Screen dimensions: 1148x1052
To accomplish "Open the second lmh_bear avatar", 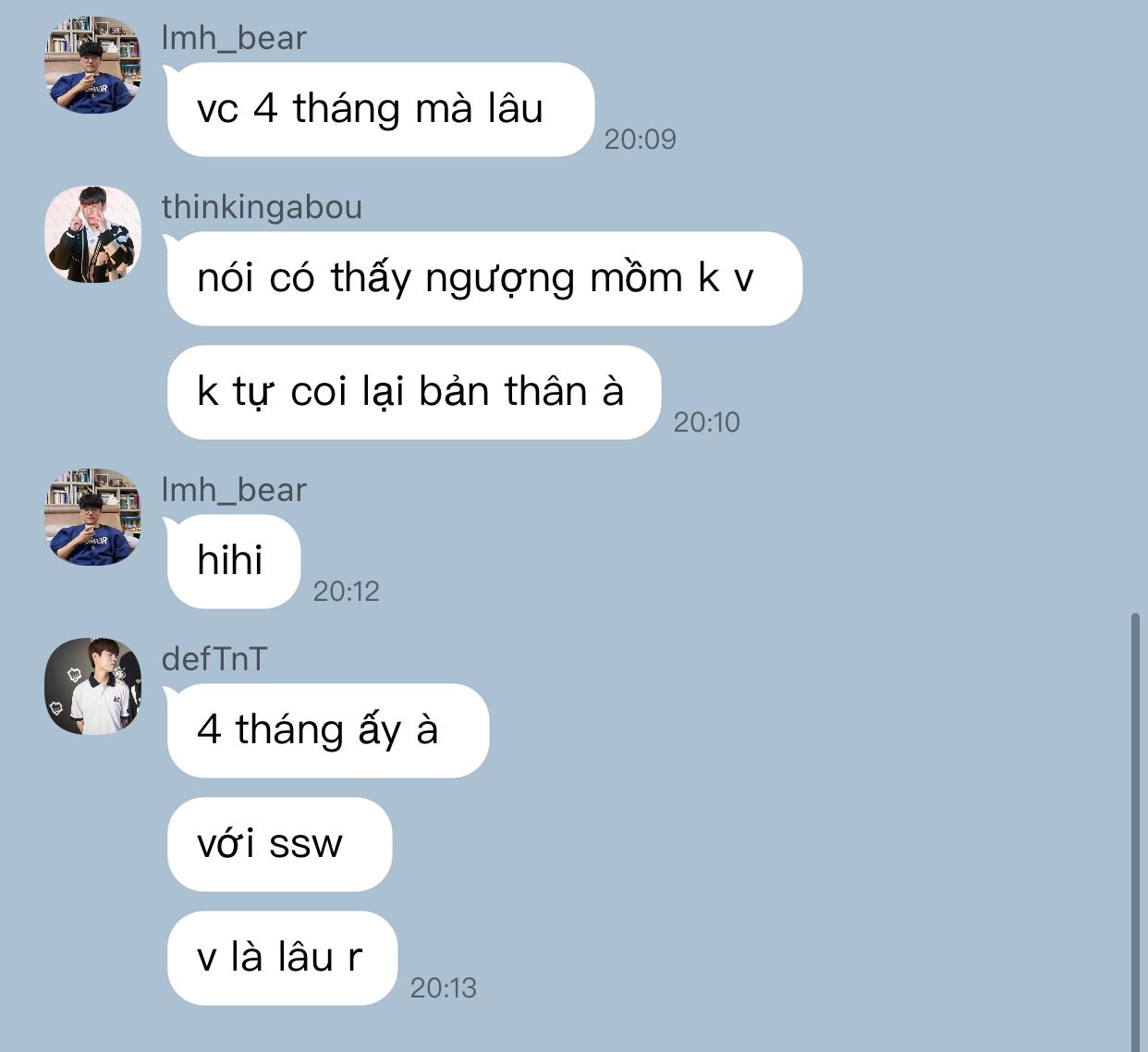I will (93, 517).
